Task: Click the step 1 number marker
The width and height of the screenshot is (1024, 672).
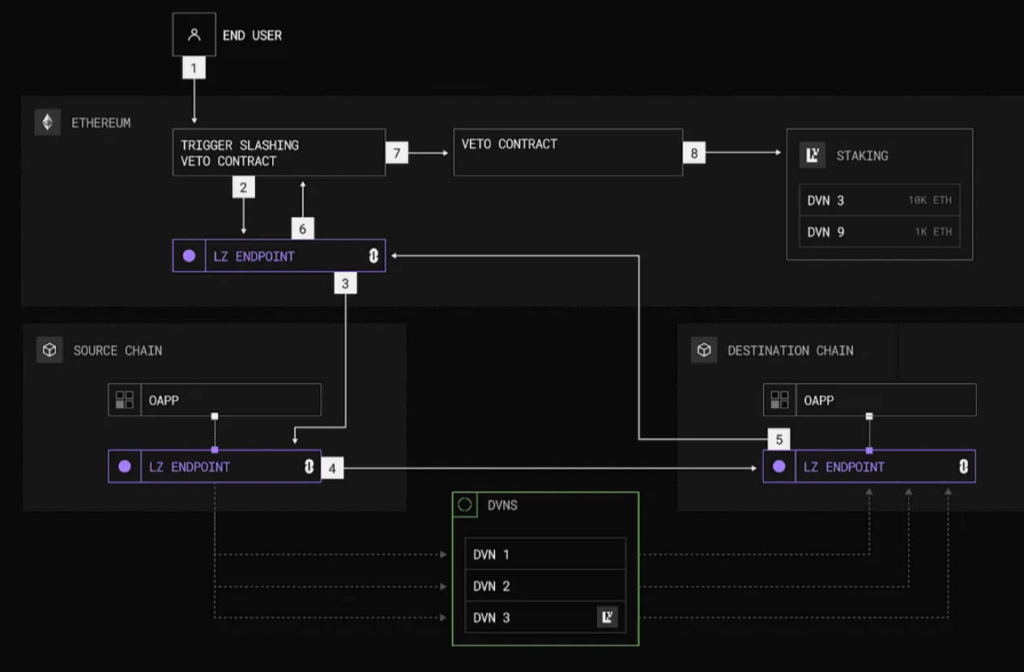Action: click(194, 68)
